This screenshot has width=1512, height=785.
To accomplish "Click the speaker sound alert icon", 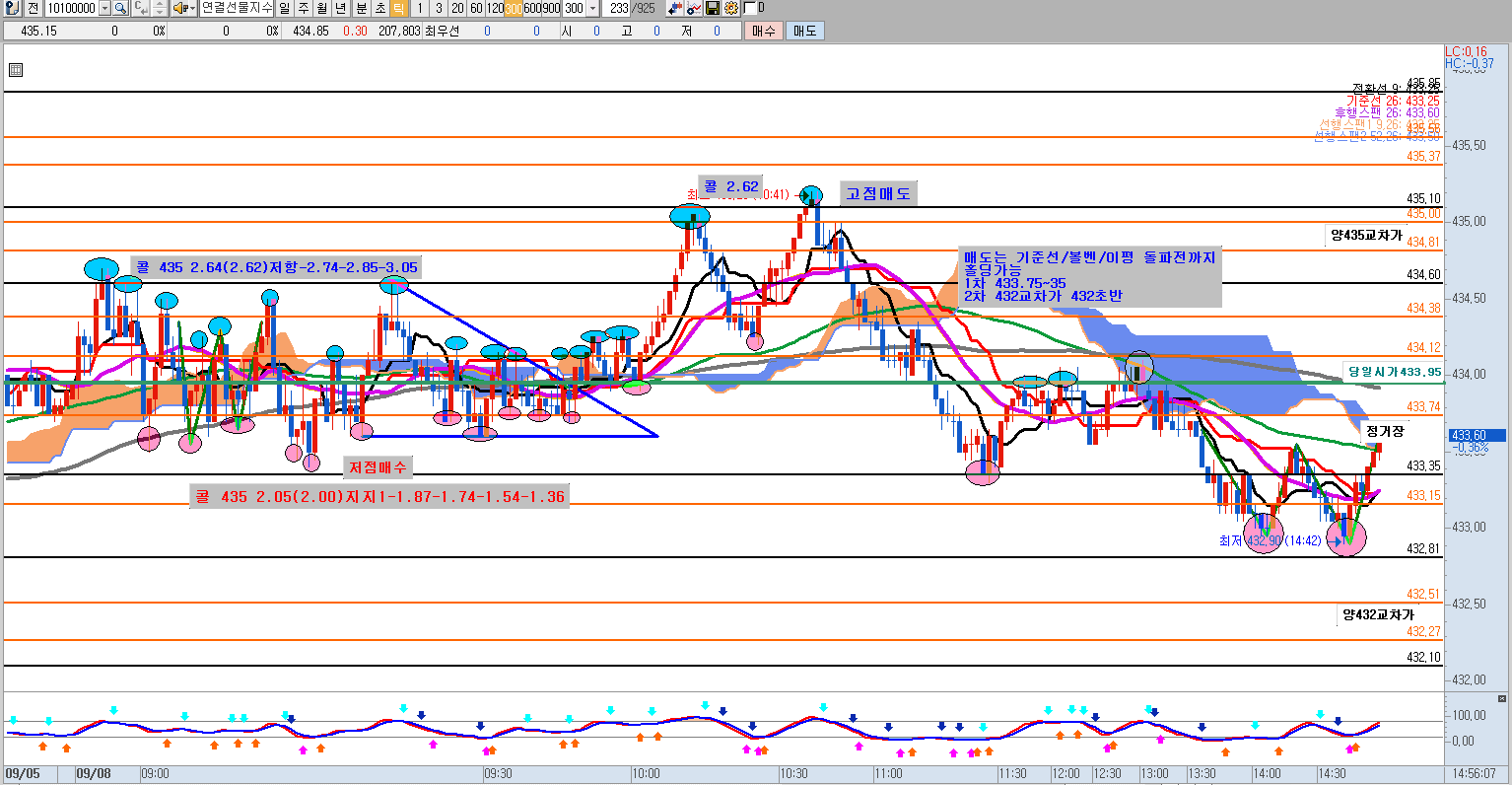I will [180, 8].
